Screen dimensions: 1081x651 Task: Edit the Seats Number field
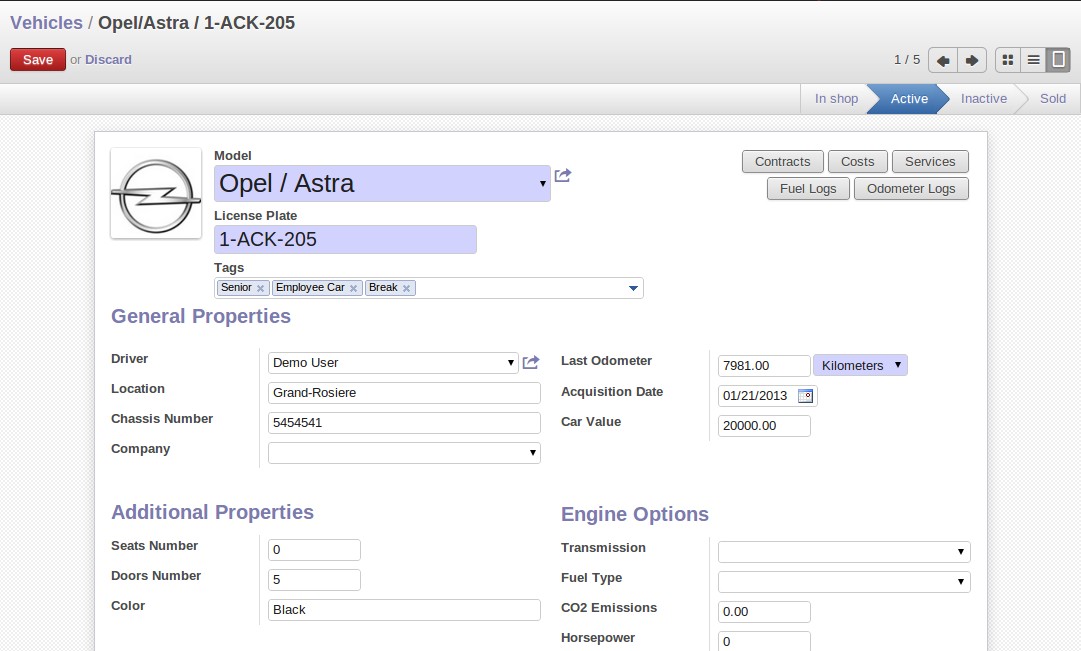[314, 550]
